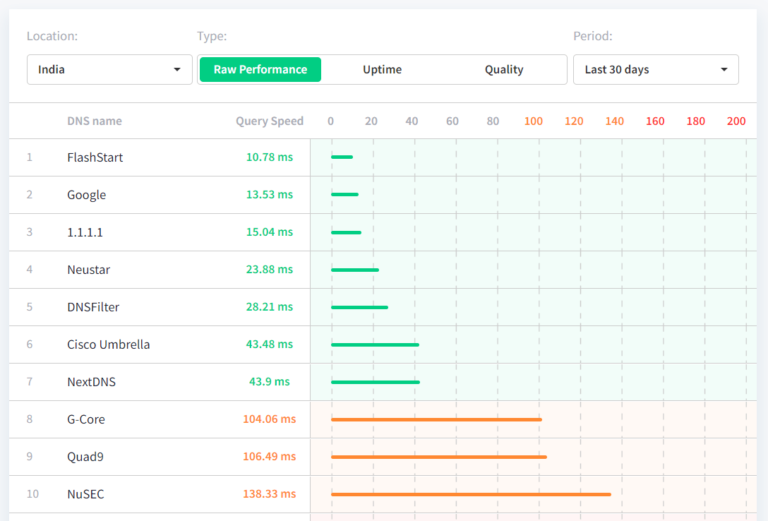Select Neustar in the DNS list

[x=89, y=270]
